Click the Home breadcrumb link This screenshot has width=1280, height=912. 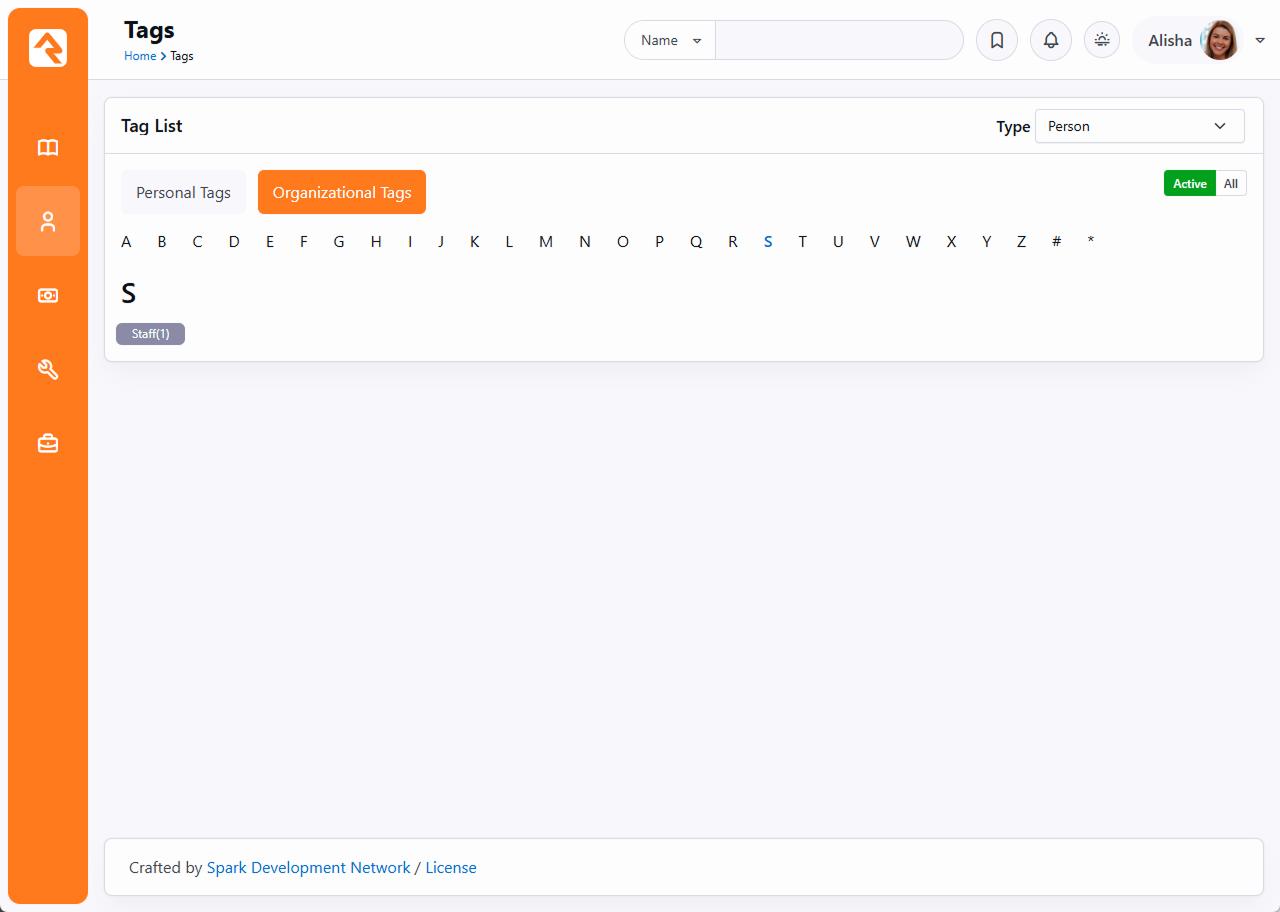pos(139,56)
